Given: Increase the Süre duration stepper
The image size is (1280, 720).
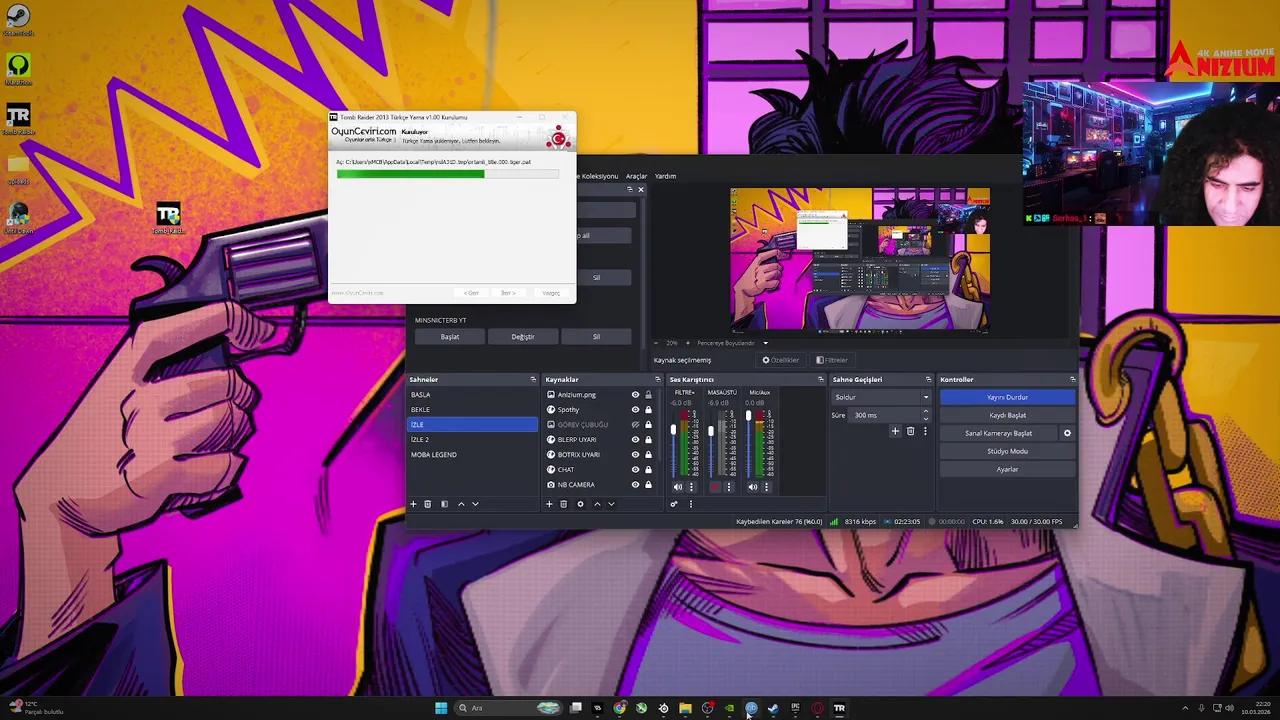Looking at the screenshot, I should pos(925,411).
